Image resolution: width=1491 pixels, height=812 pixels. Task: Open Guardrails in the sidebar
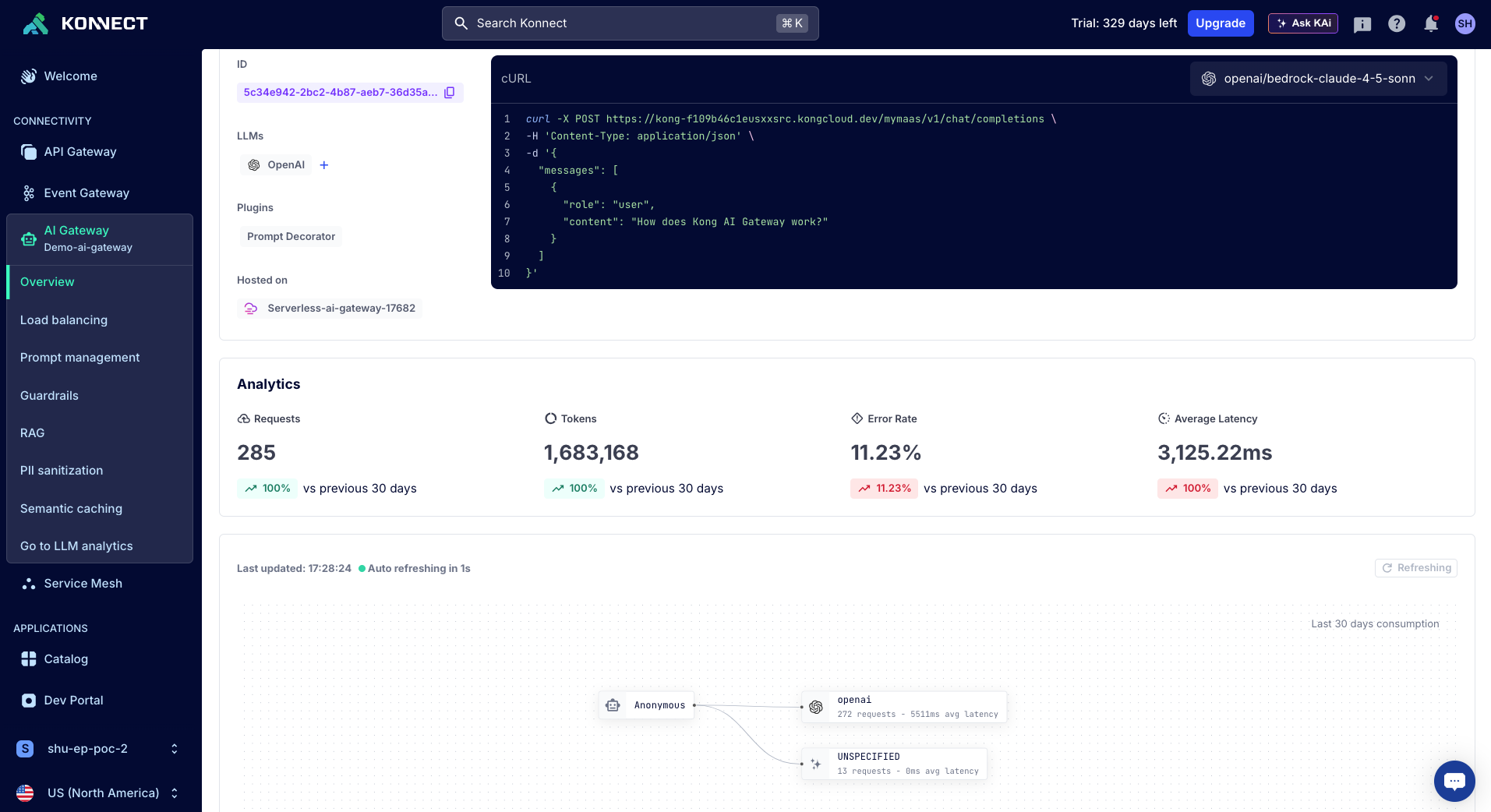(49, 396)
